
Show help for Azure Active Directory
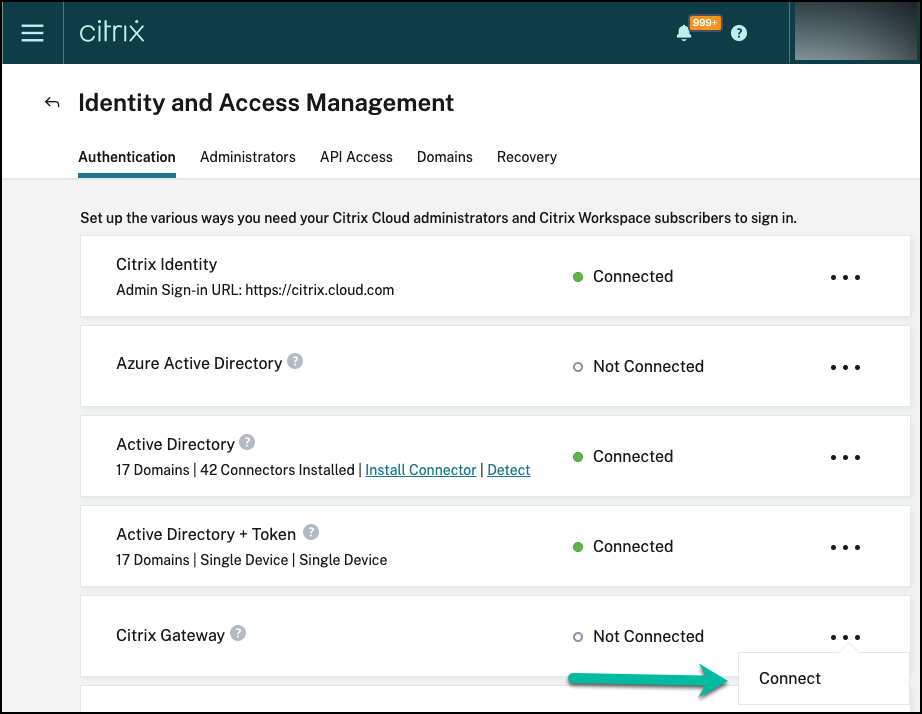(295, 362)
